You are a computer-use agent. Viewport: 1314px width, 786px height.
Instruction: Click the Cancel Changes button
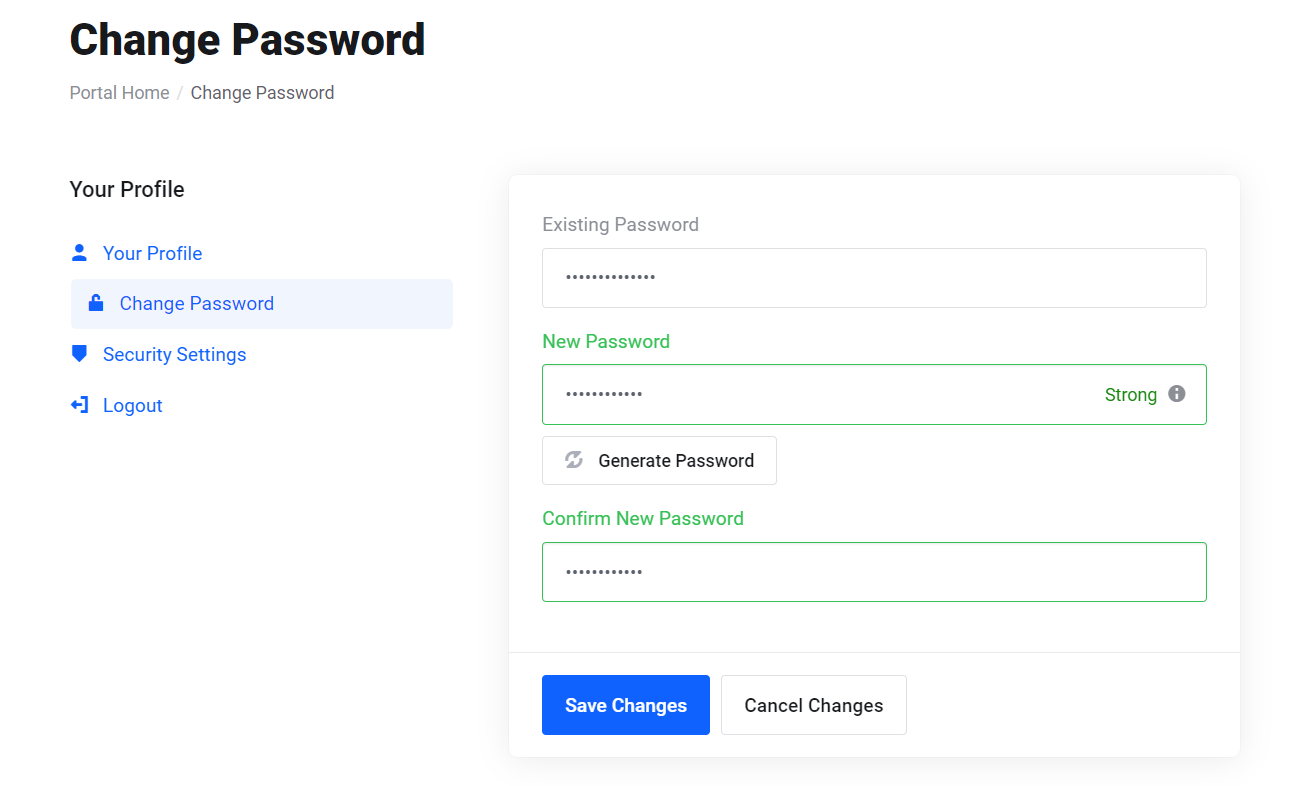pos(814,705)
